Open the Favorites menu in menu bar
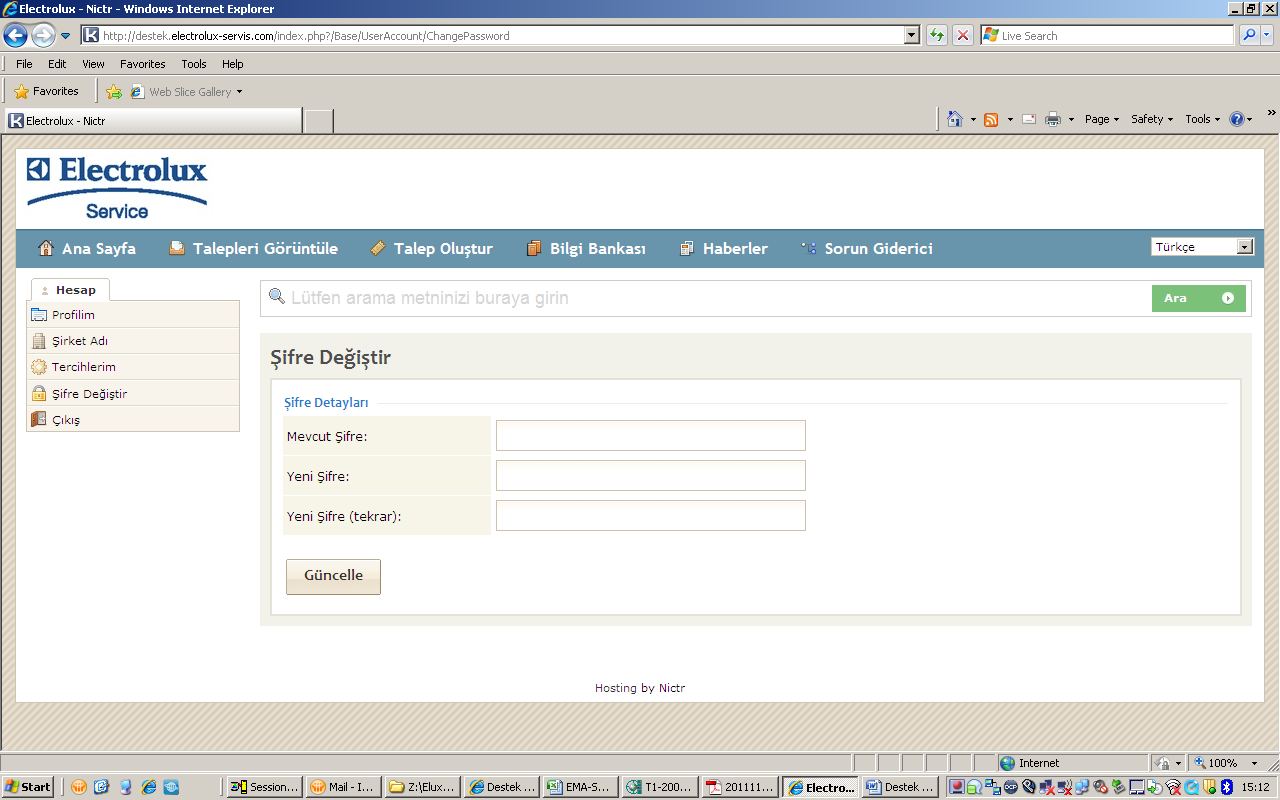Viewport: 1280px width, 800px height. (143, 64)
